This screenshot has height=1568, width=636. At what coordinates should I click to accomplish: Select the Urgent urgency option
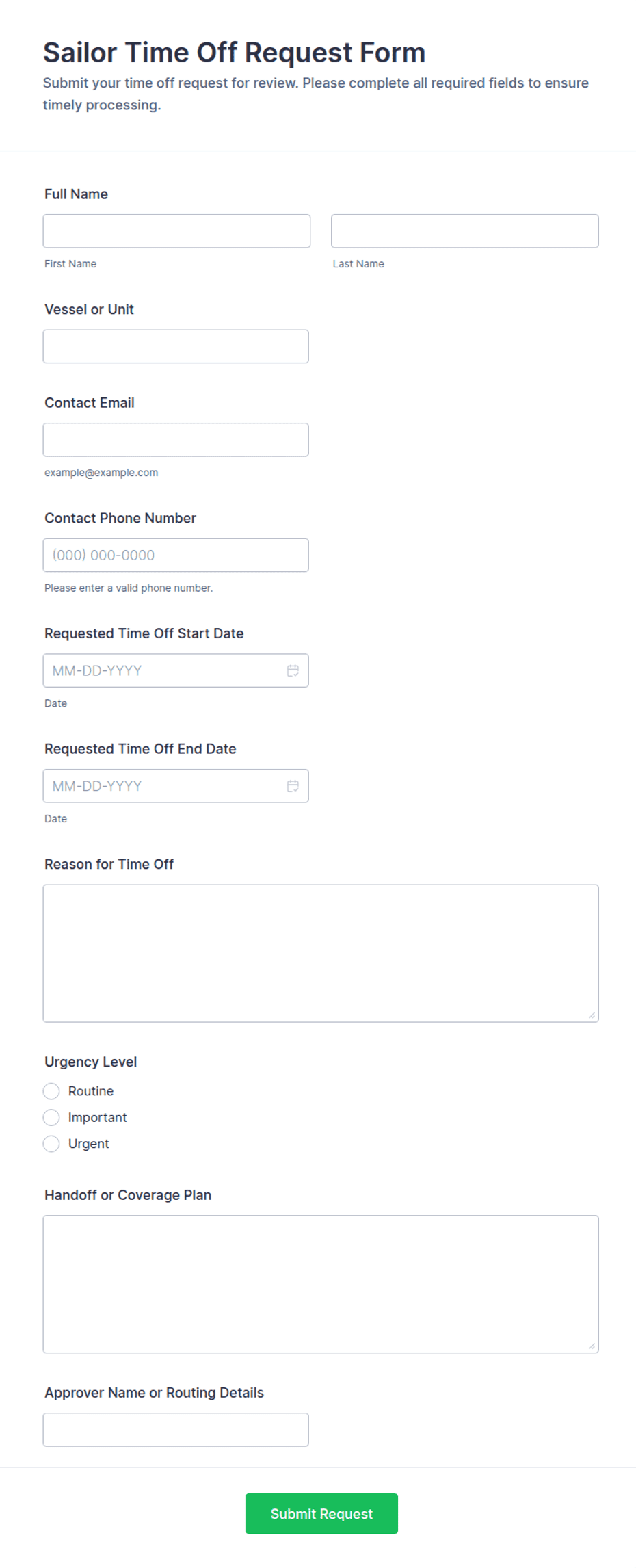pos(51,1144)
